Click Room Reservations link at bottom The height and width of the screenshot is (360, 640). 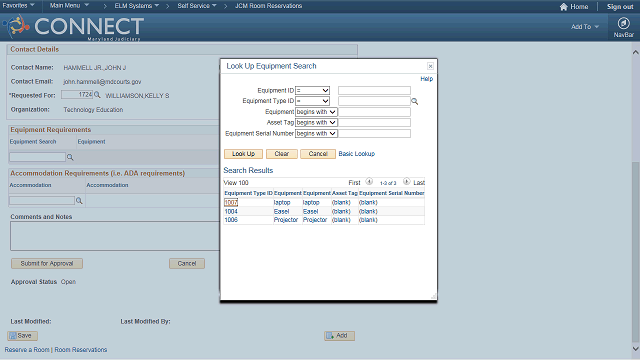(x=81, y=350)
